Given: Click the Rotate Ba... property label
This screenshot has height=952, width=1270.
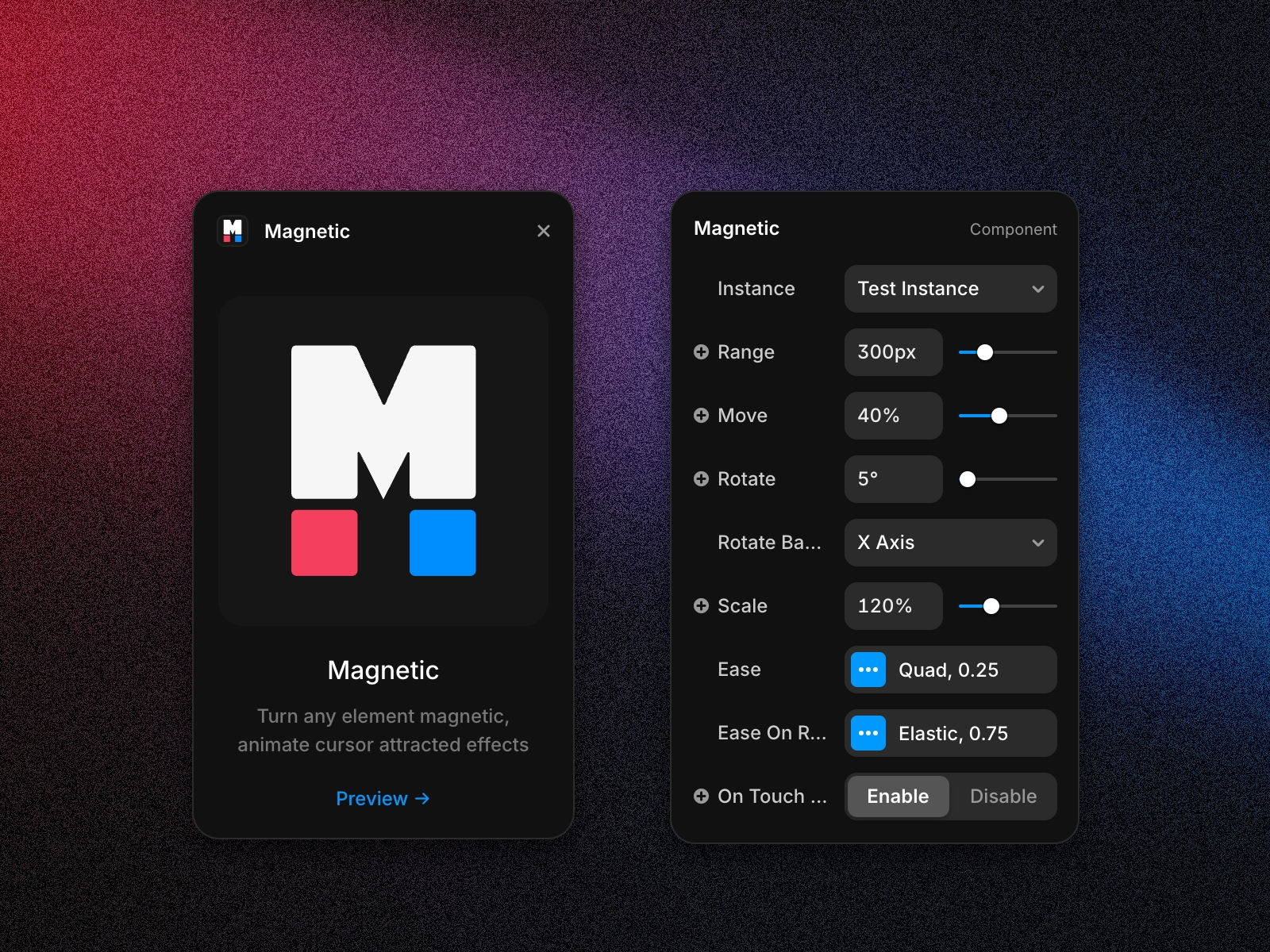Looking at the screenshot, I should (x=769, y=543).
